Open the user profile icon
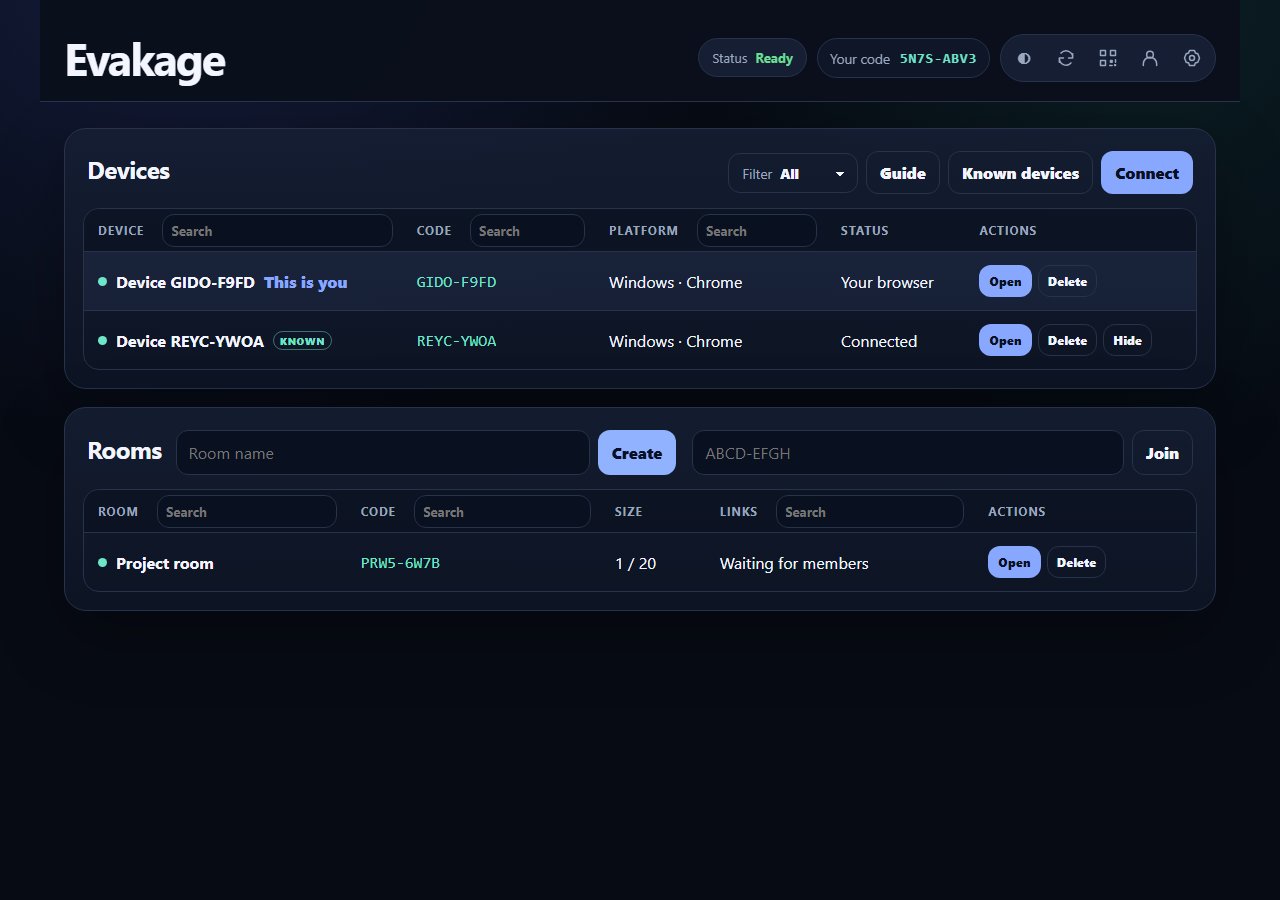Screen dimensions: 1280x900 [1150, 58]
